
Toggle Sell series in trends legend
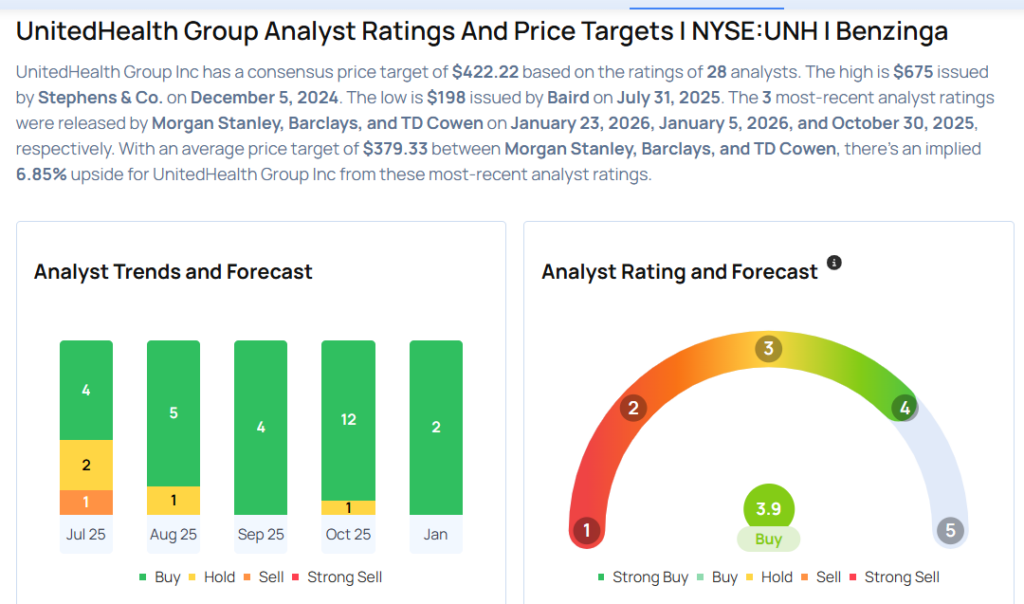[x=264, y=577]
